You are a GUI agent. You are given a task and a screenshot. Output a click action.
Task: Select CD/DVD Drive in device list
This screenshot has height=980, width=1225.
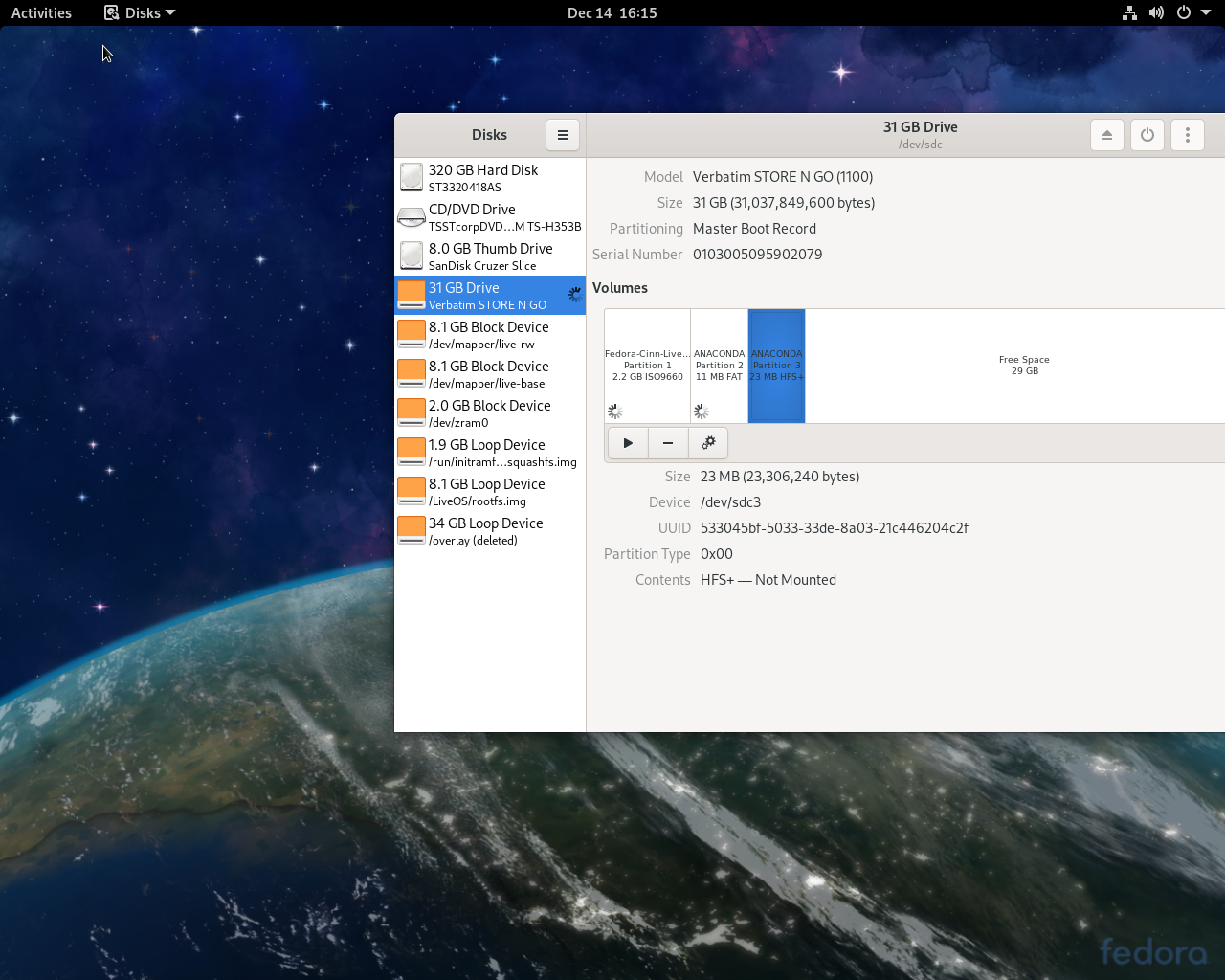click(x=490, y=217)
